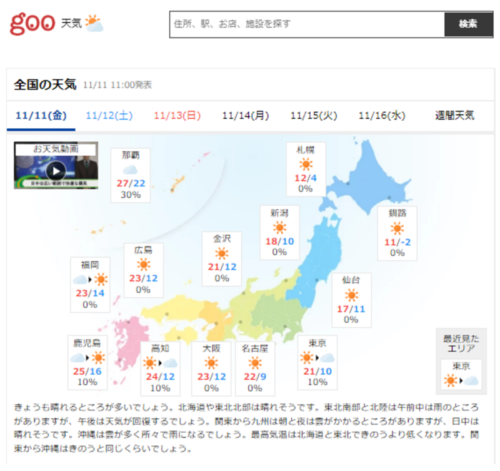Click the sun-to-cloud icon in 東京 map card
The width and height of the screenshot is (500, 471).
[x=317, y=358]
